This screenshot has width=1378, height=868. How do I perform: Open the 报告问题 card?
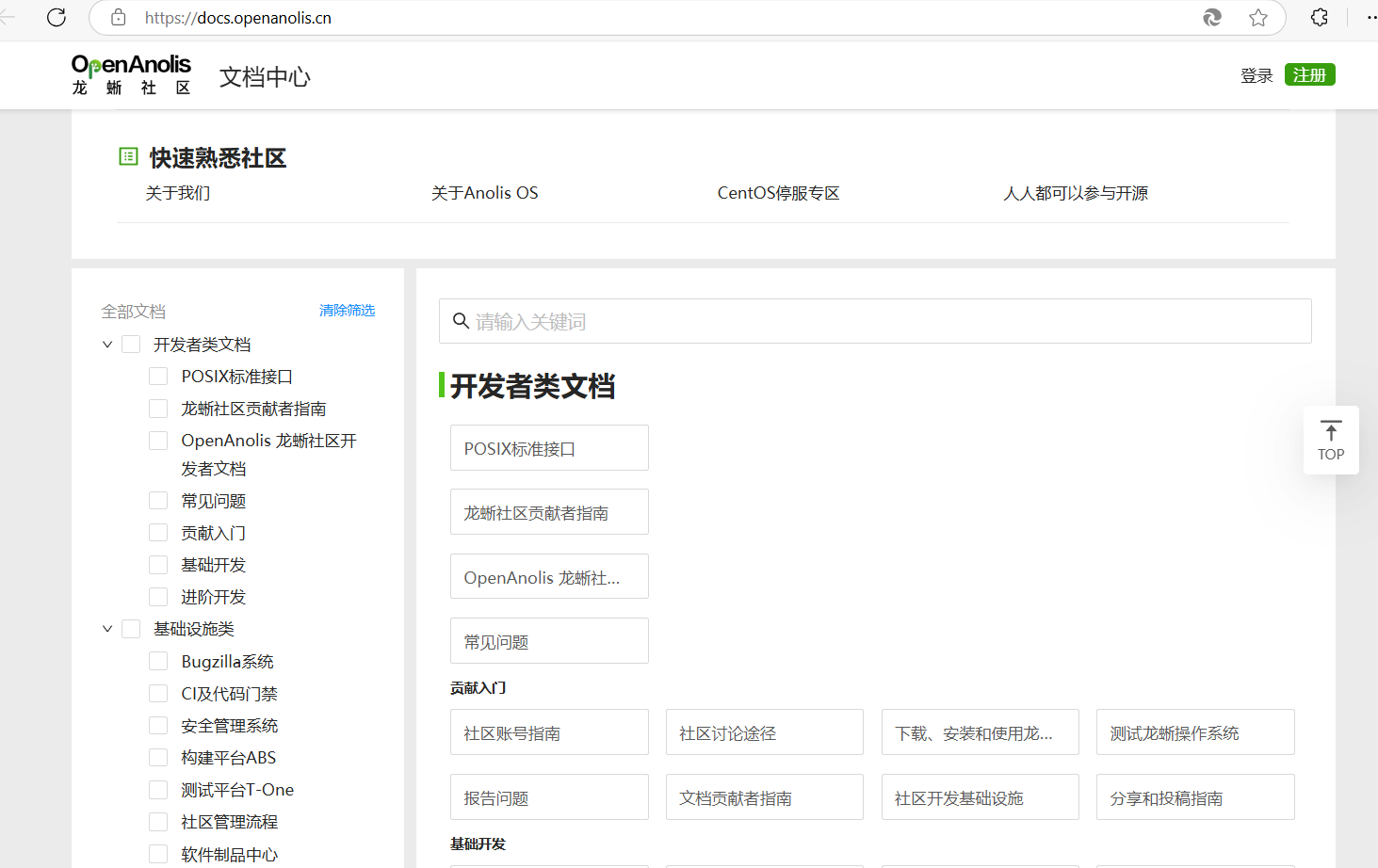pyautogui.click(x=549, y=797)
